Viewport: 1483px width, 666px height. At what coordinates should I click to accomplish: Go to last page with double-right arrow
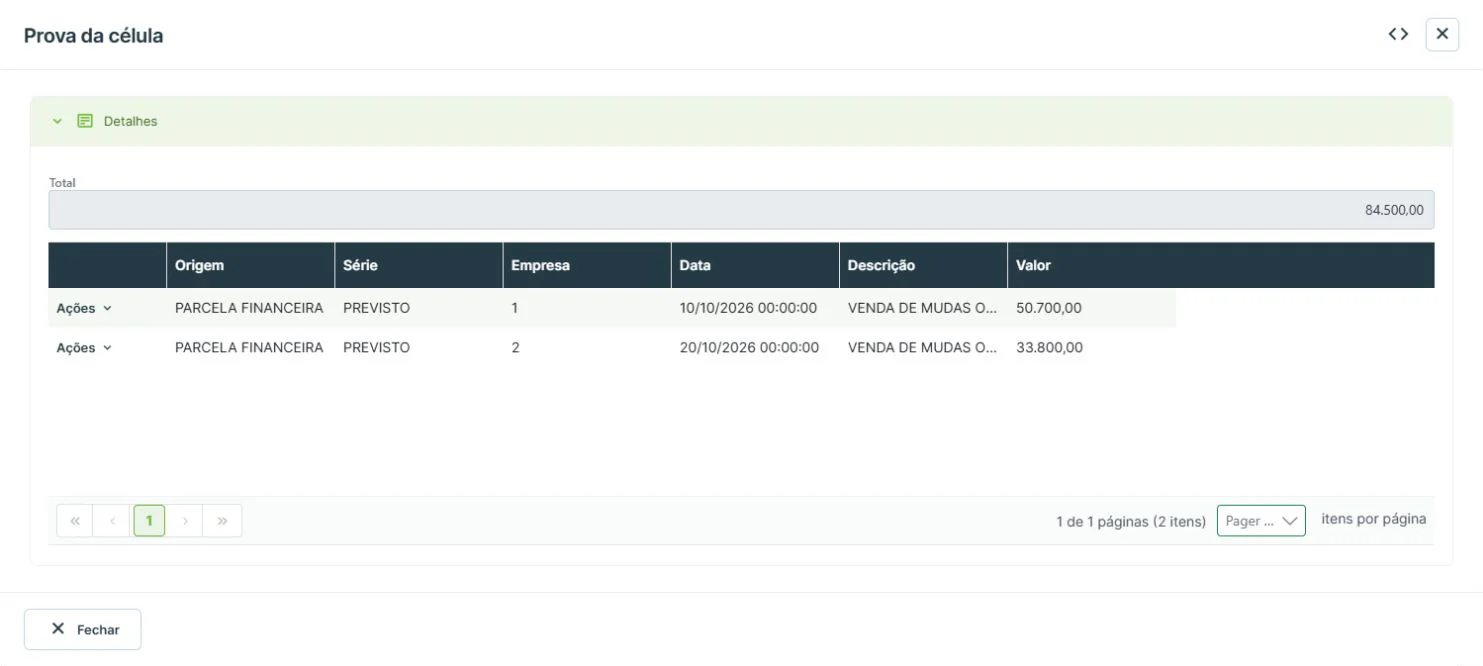222,521
